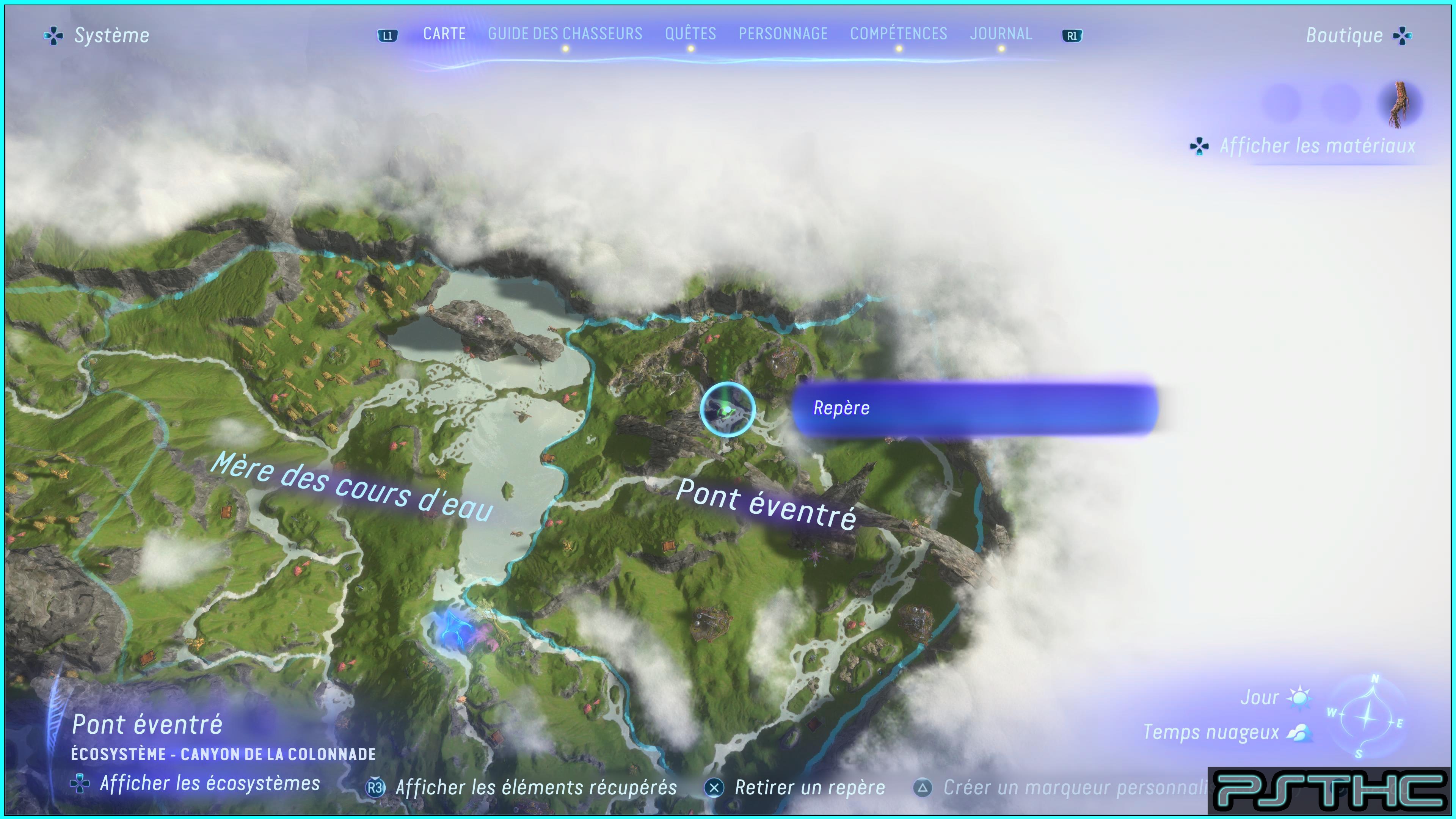Viewport: 1456px width, 819px height.
Task: Click the d-pad icon next to Boutique
Action: [x=1403, y=36]
